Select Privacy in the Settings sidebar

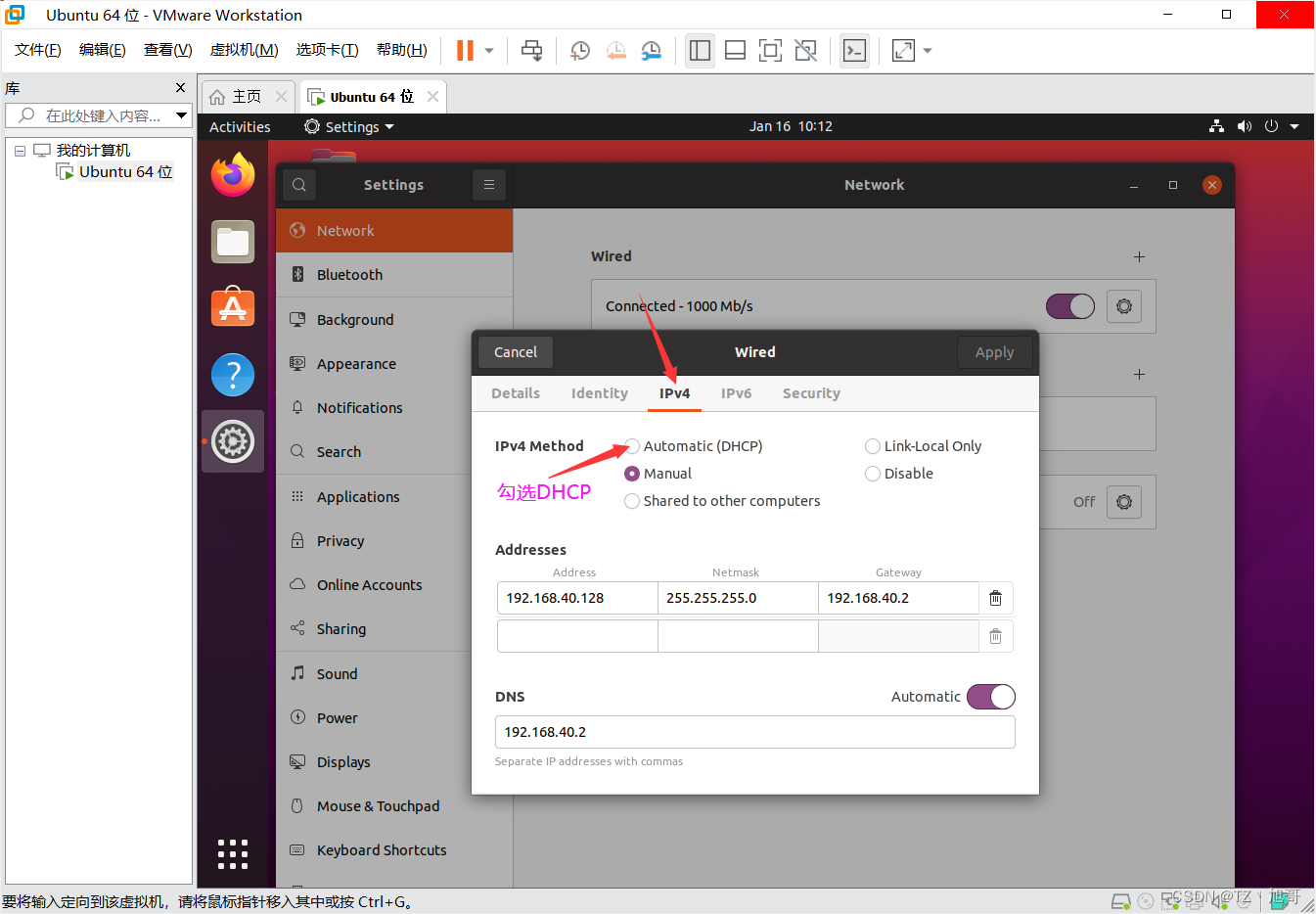click(394, 541)
